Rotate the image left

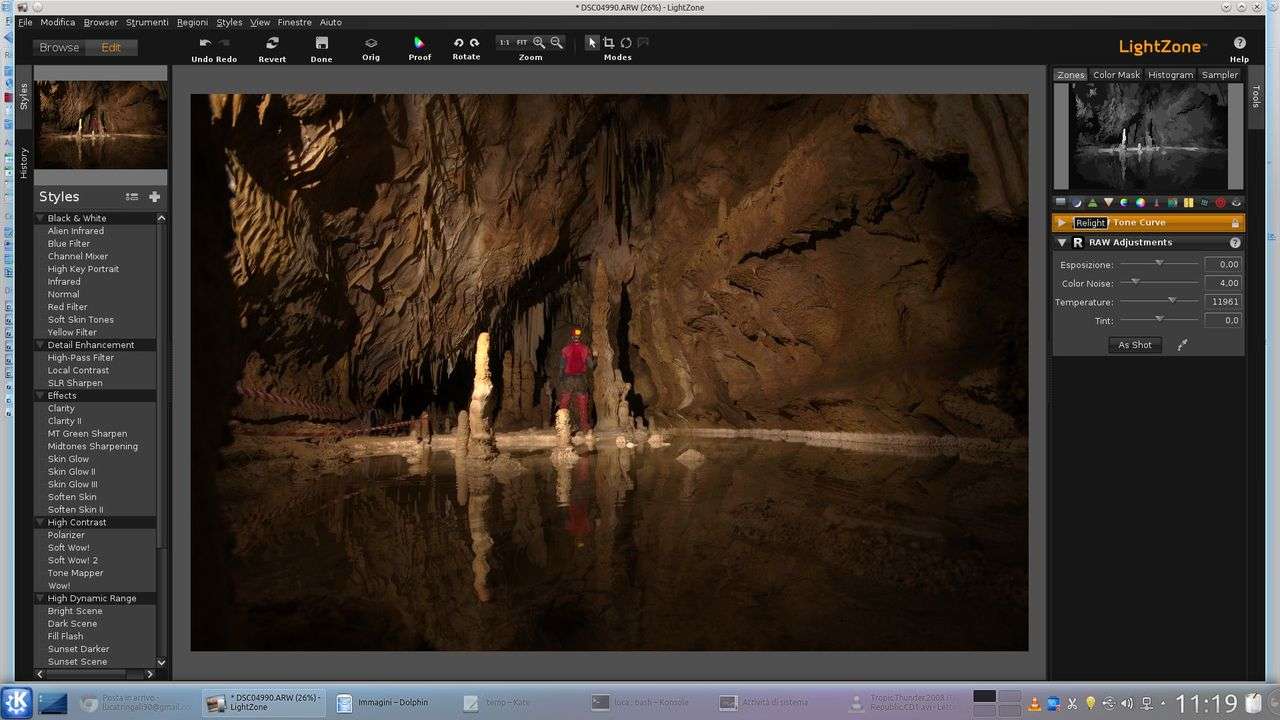click(458, 43)
